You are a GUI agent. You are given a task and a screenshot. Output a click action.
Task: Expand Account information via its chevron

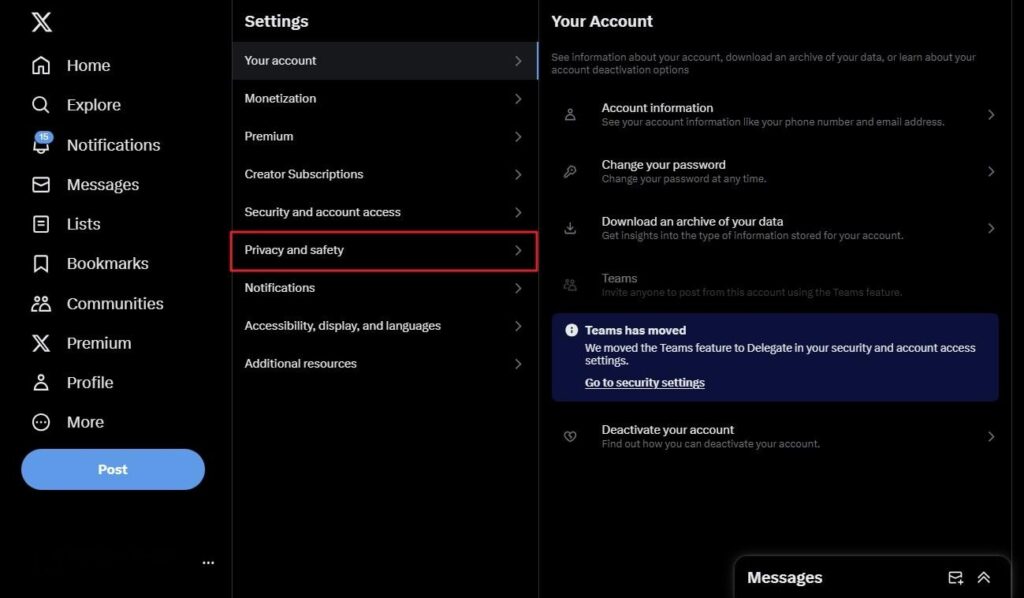pyautogui.click(x=991, y=115)
